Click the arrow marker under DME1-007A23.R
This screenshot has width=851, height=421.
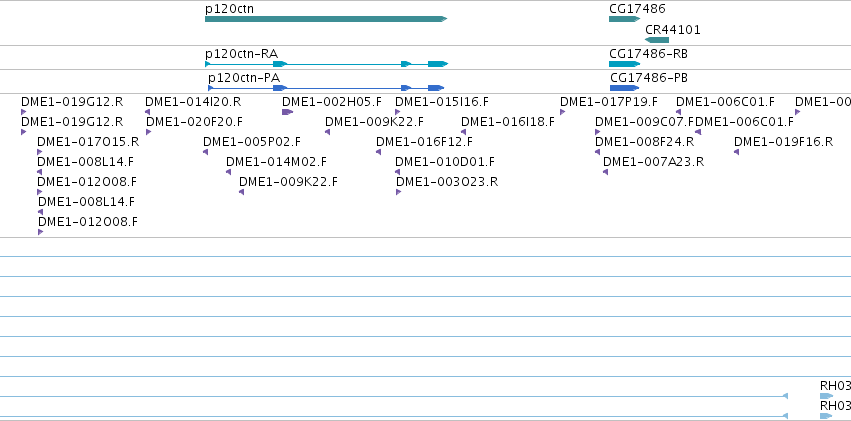point(605,172)
